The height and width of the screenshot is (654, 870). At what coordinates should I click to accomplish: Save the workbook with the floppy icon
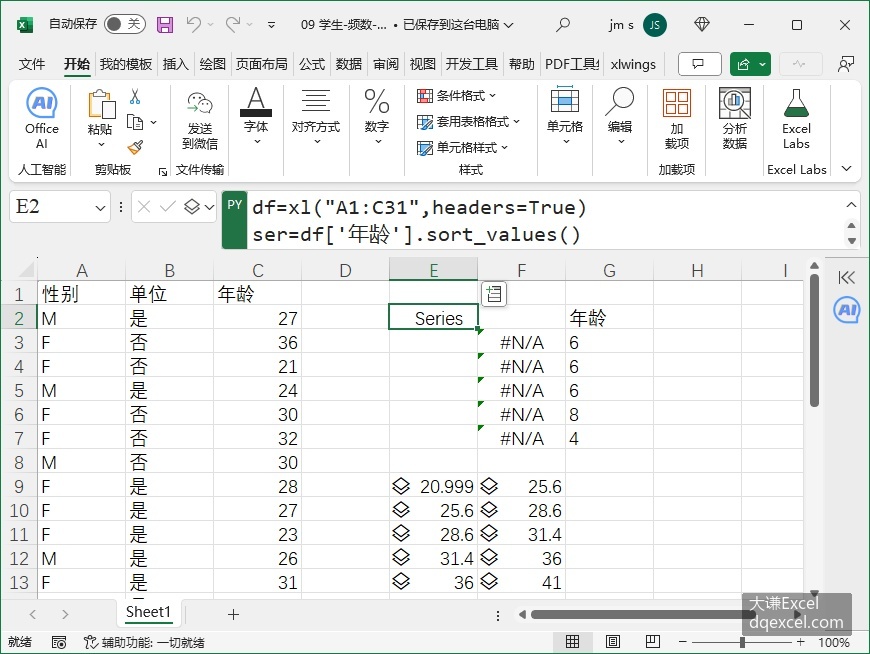[165, 24]
